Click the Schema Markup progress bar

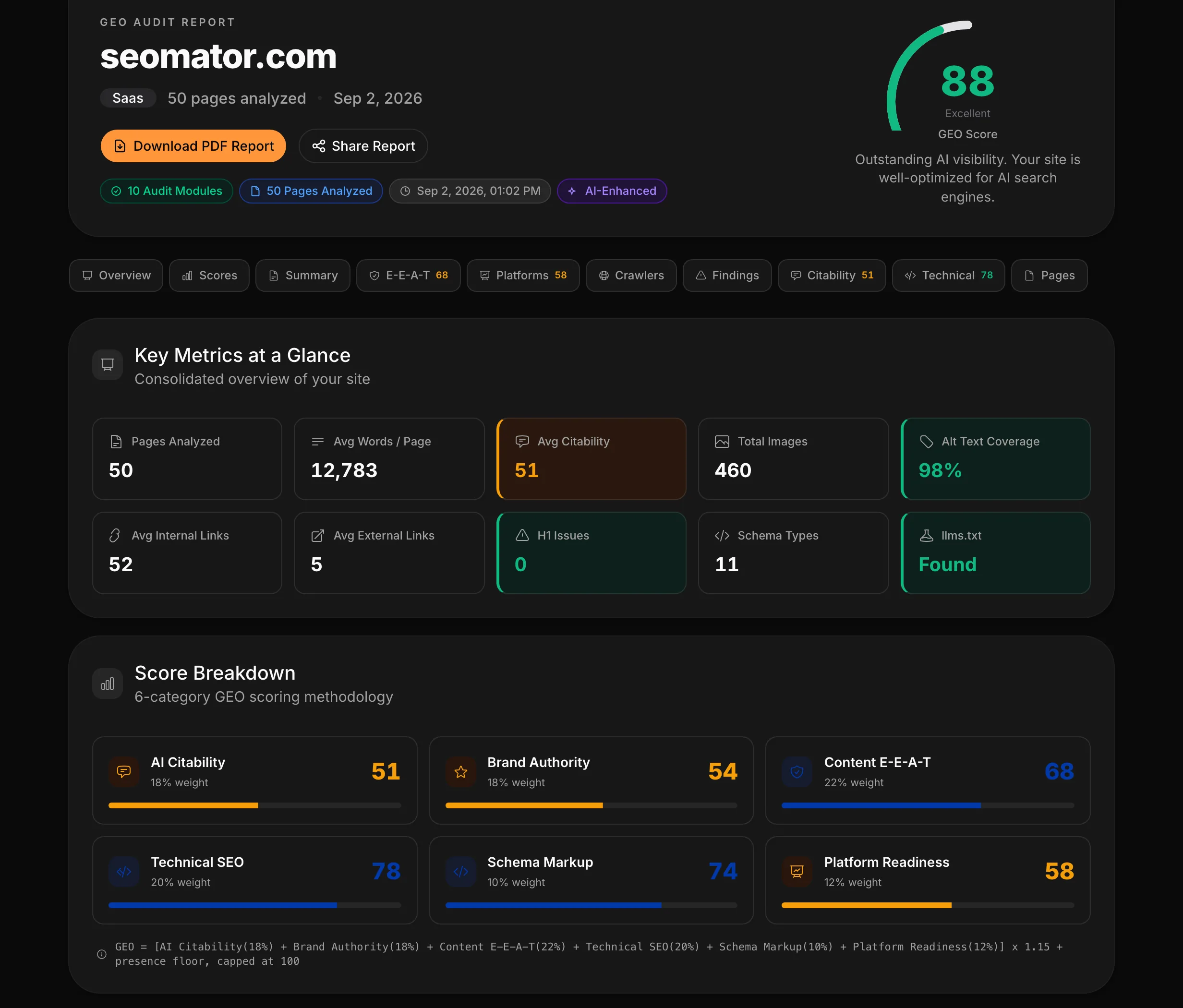[591, 905]
